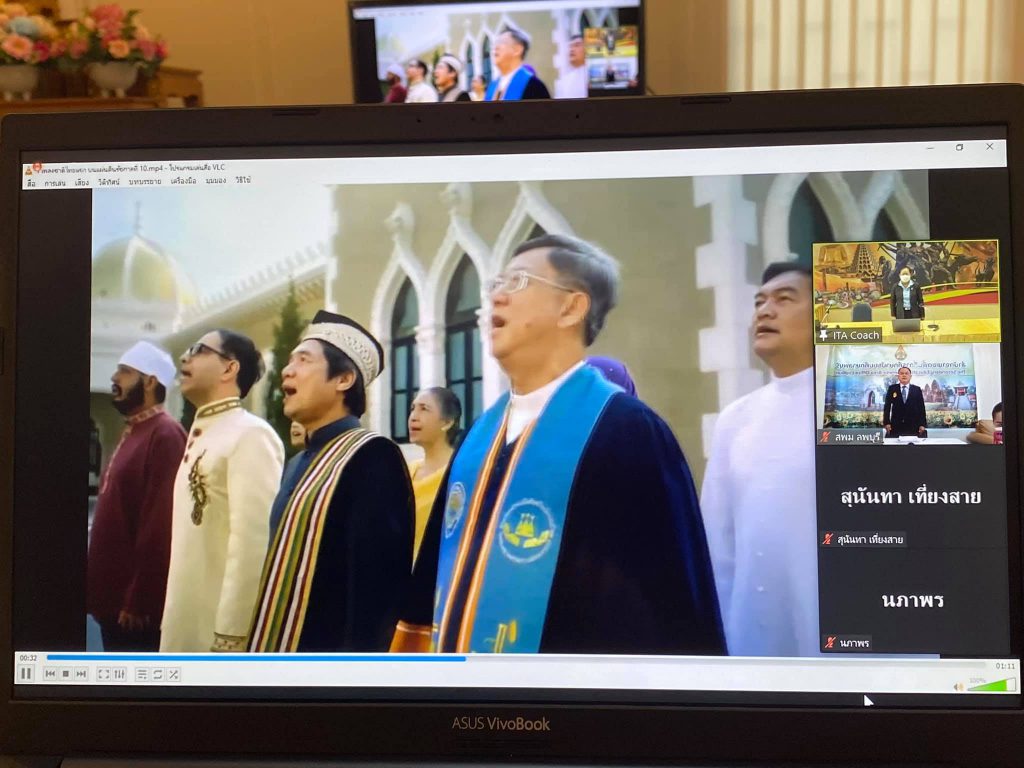Click the pin icon beside ITA Coach
Viewport: 1024px width, 768px height.
(x=823, y=335)
